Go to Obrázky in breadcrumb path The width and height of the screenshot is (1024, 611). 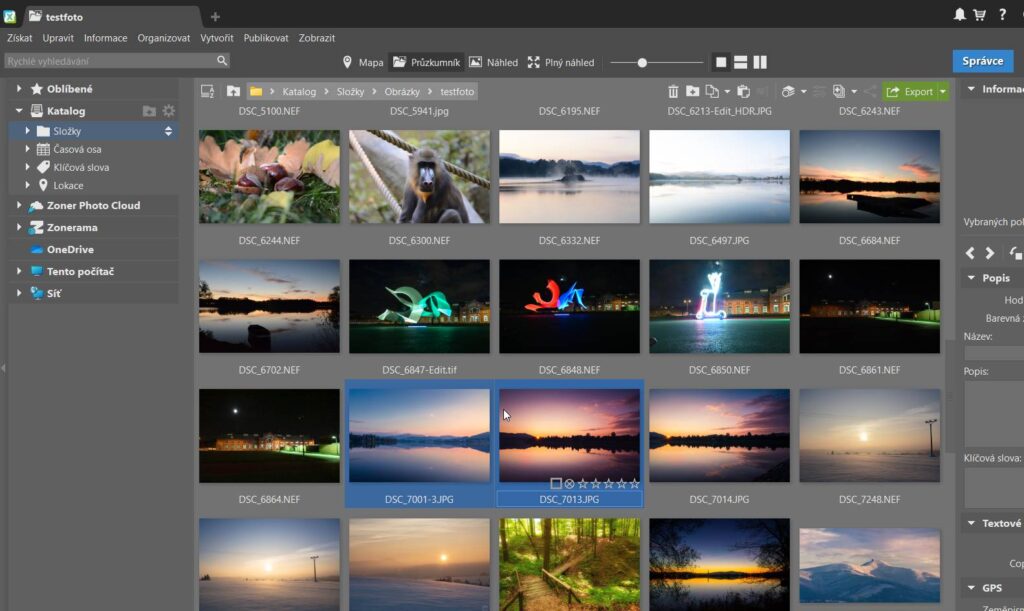(x=402, y=91)
